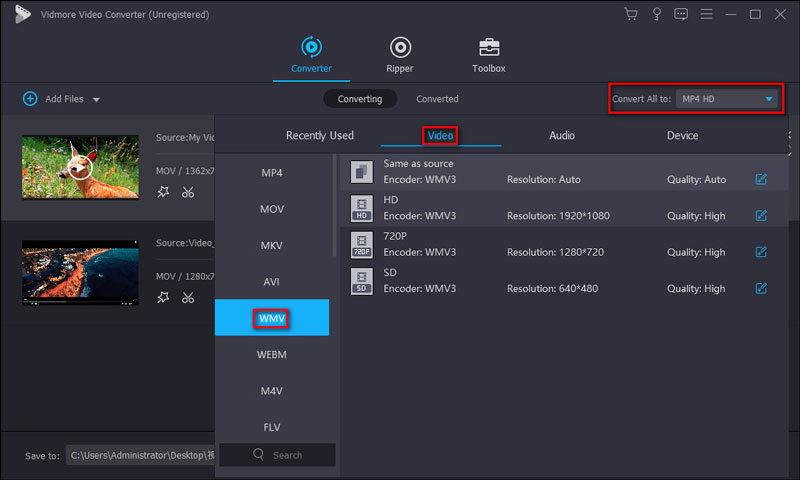The width and height of the screenshot is (800, 480).
Task: Switch to the Converter tab
Action: 311,55
